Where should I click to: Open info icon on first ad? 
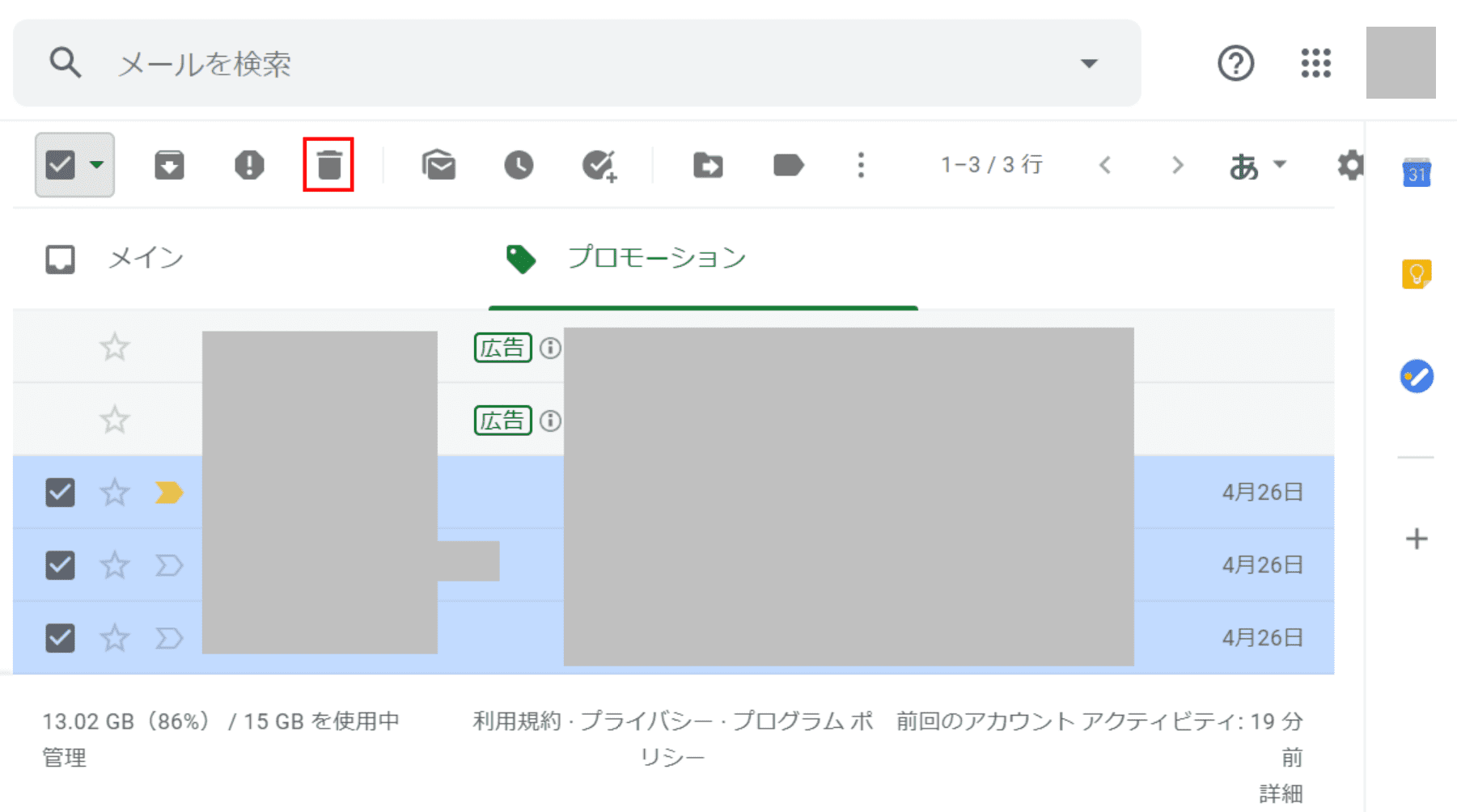click(550, 348)
